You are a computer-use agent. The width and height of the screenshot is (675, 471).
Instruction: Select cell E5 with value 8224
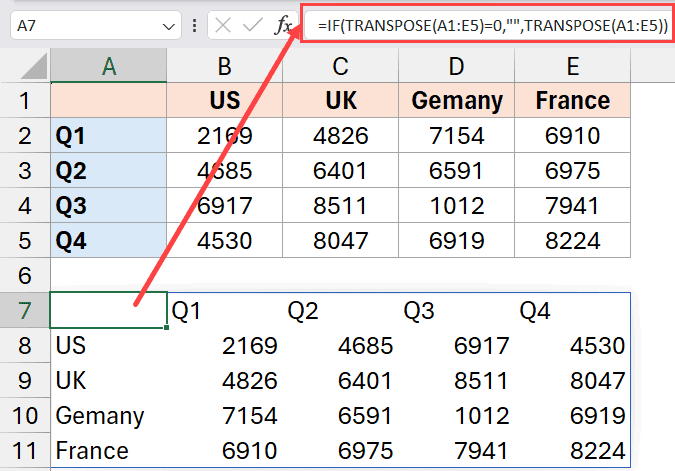click(x=573, y=240)
